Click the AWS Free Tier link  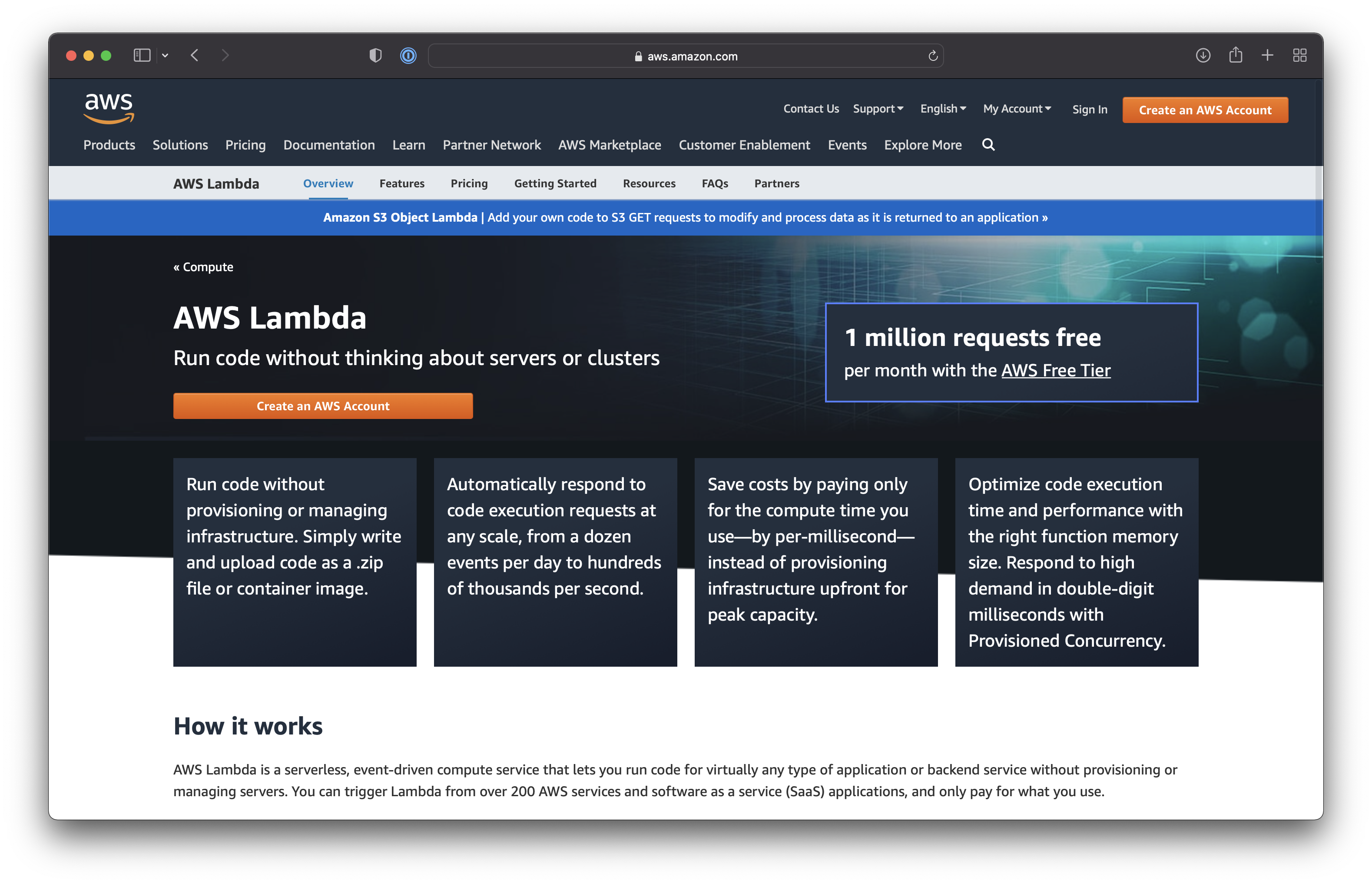click(1056, 371)
